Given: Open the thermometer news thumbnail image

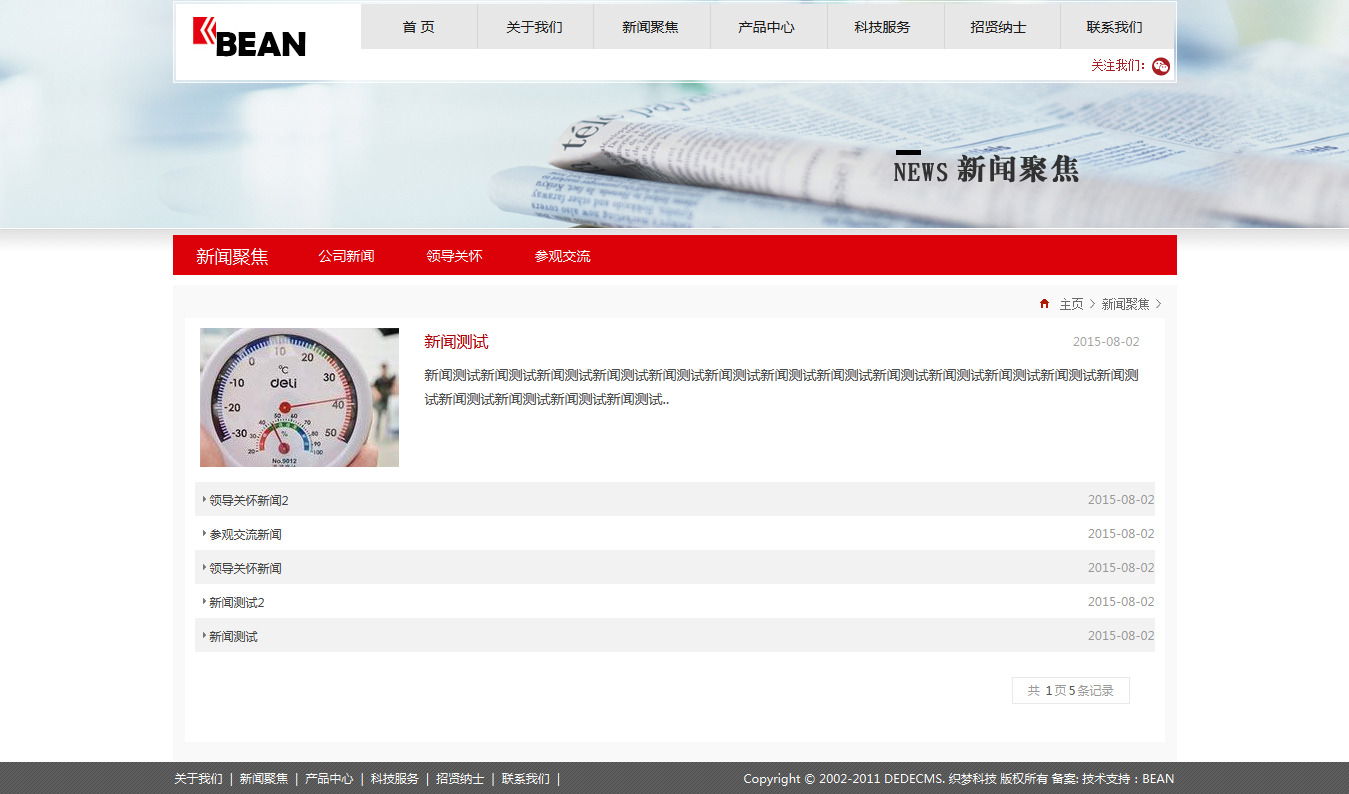Looking at the screenshot, I should (299, 397).
